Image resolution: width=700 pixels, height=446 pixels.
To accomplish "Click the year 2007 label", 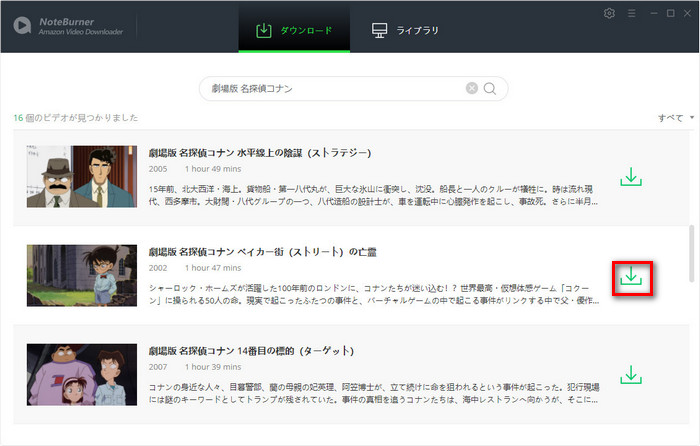I will click(x=158, y=367).
